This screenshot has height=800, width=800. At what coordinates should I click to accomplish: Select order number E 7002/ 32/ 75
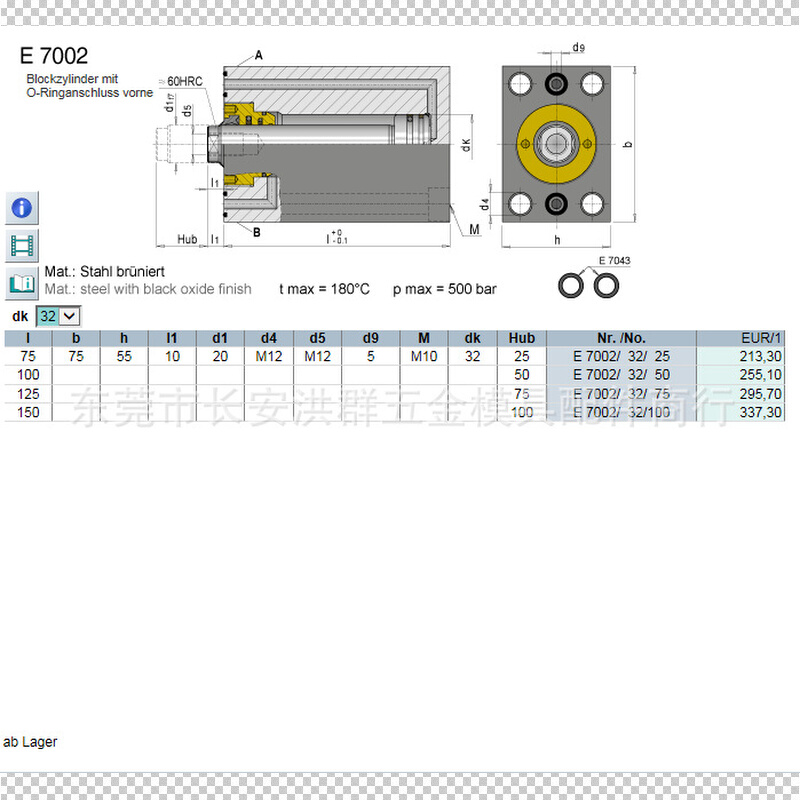(621, 393)
